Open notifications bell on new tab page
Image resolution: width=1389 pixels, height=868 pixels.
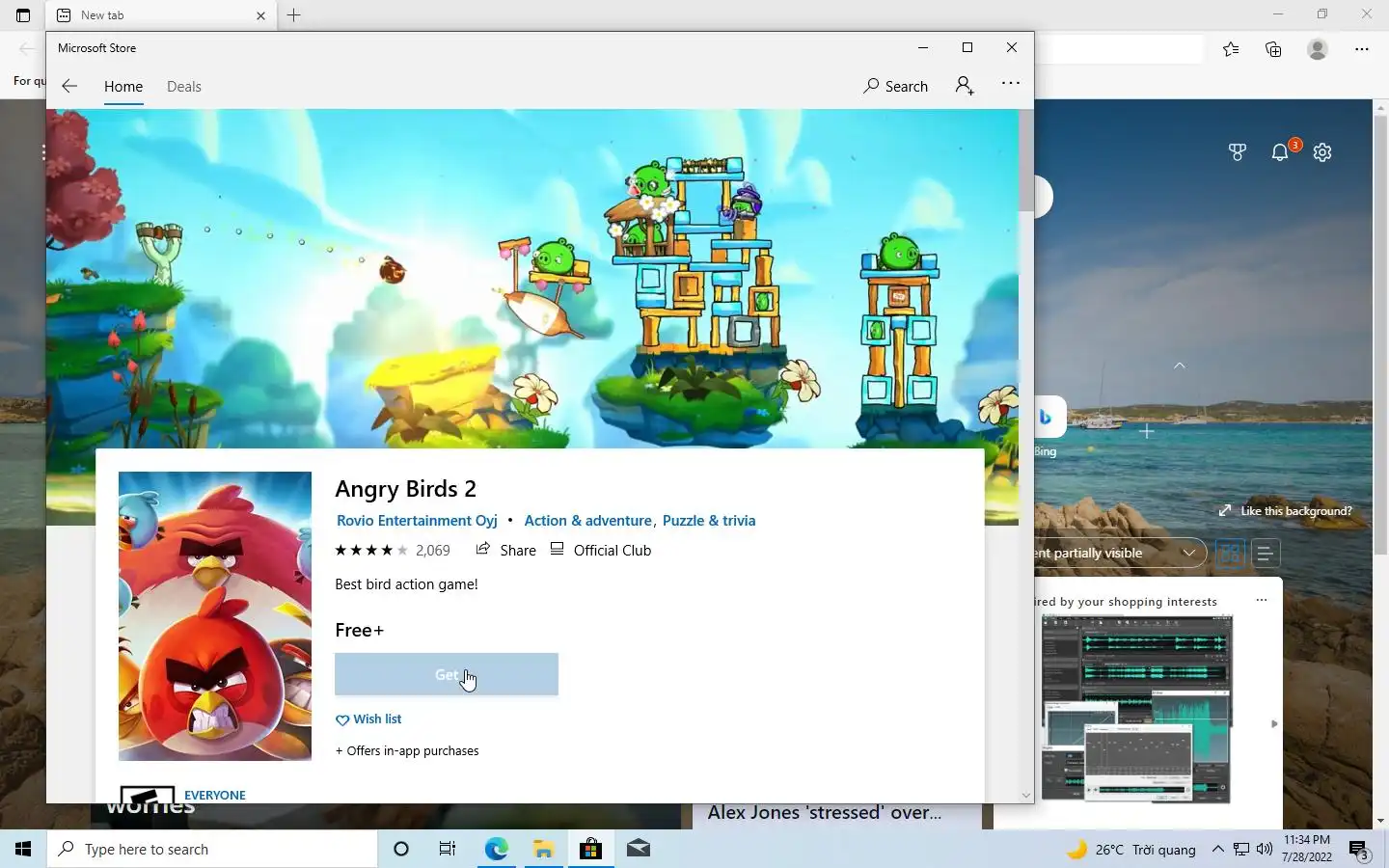(x=1280, y=152)
